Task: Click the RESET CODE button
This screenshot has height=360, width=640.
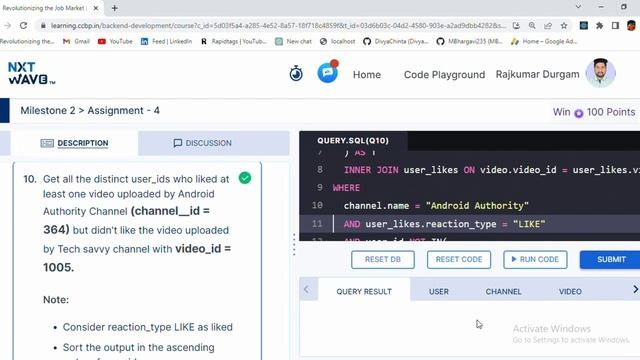Action: point(459,260)
